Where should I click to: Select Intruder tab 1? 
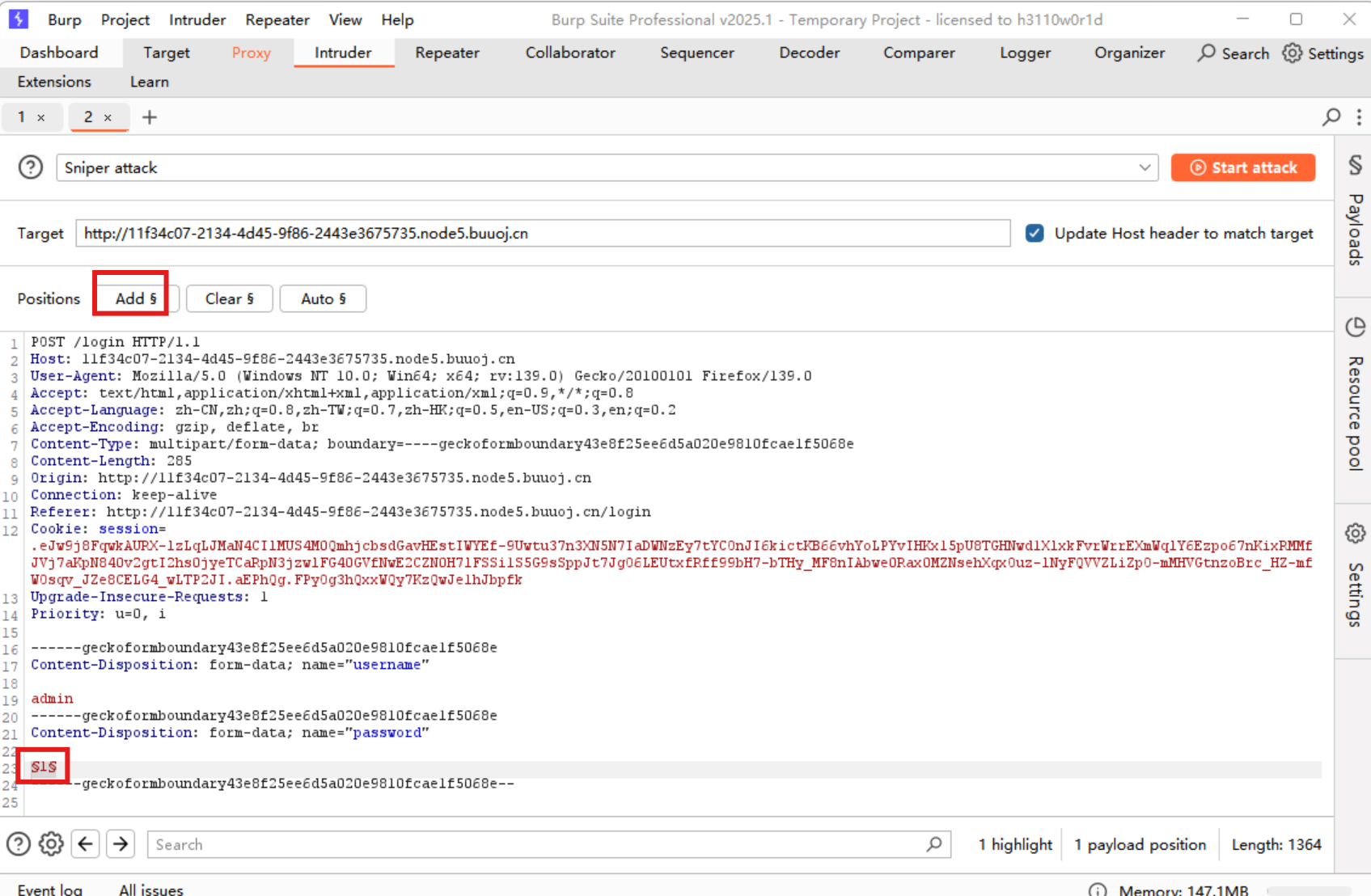pyautogui.click(x=22, y=117)
